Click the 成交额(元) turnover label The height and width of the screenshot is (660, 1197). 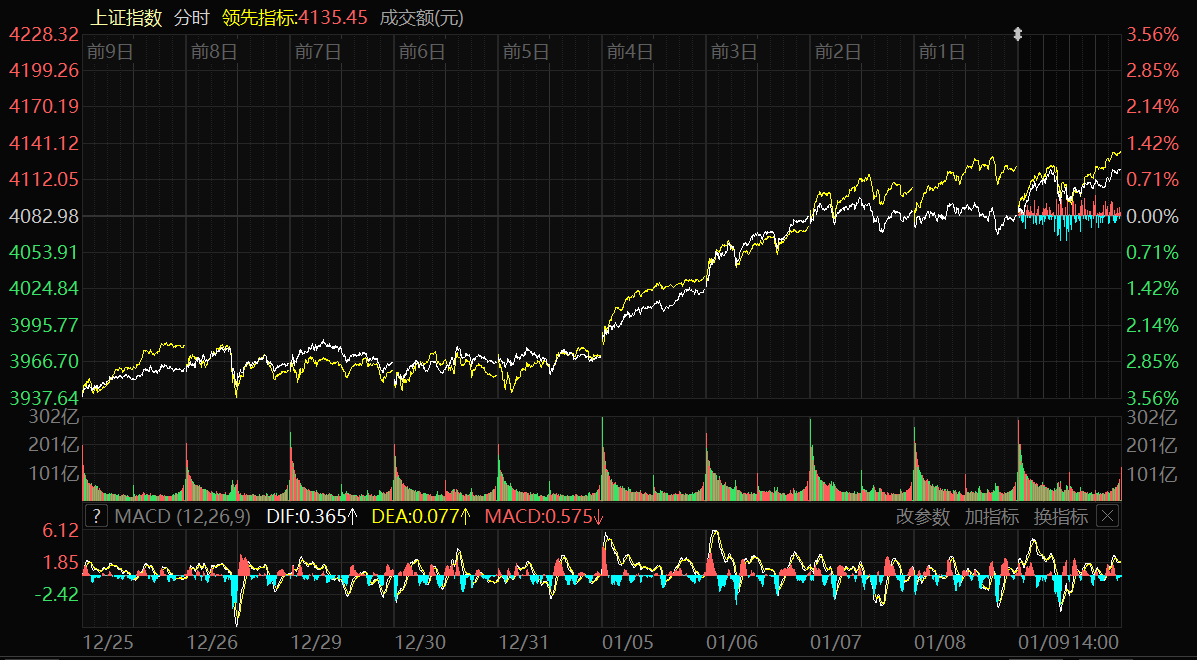click(422, 18)
